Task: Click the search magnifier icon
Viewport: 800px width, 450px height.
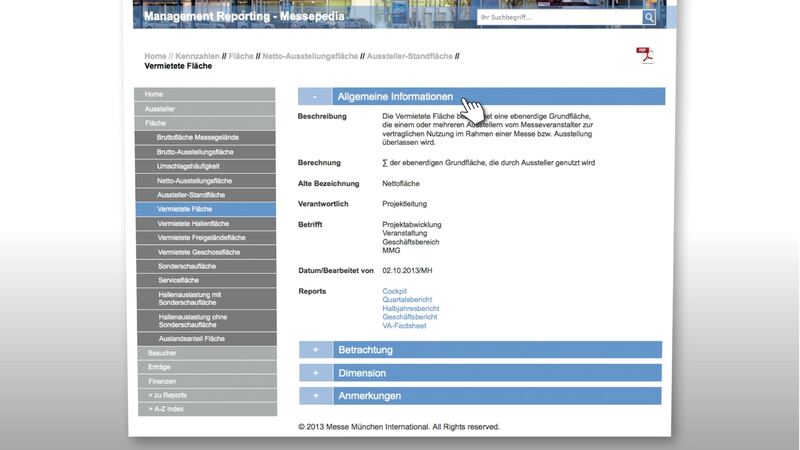Action: coord(648,17)
